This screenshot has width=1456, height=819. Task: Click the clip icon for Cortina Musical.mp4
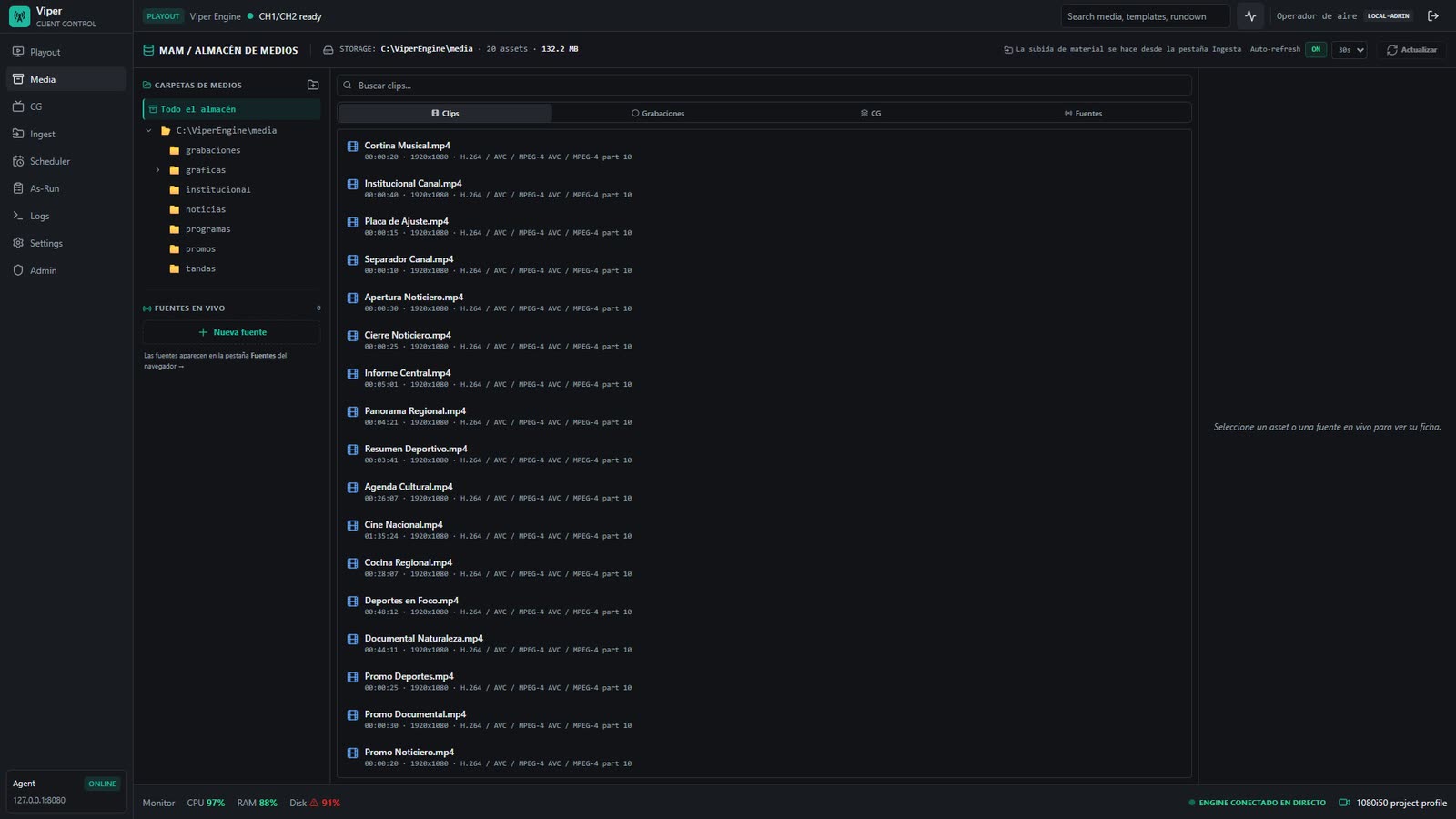352,147
